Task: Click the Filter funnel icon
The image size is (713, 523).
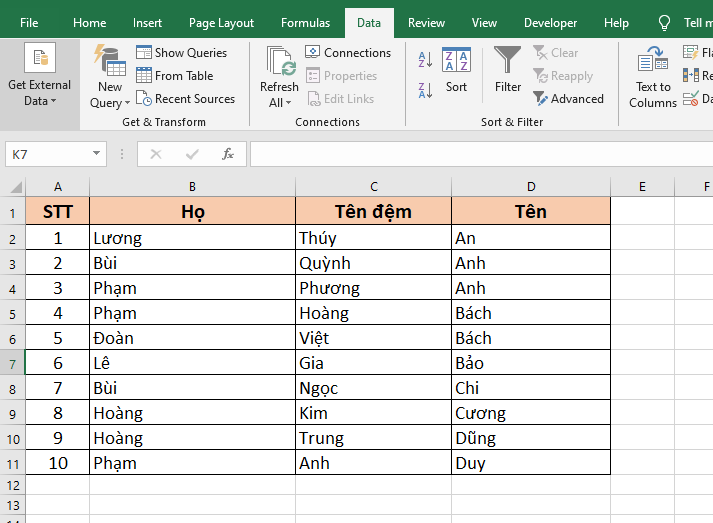Action: coord(508,60)
